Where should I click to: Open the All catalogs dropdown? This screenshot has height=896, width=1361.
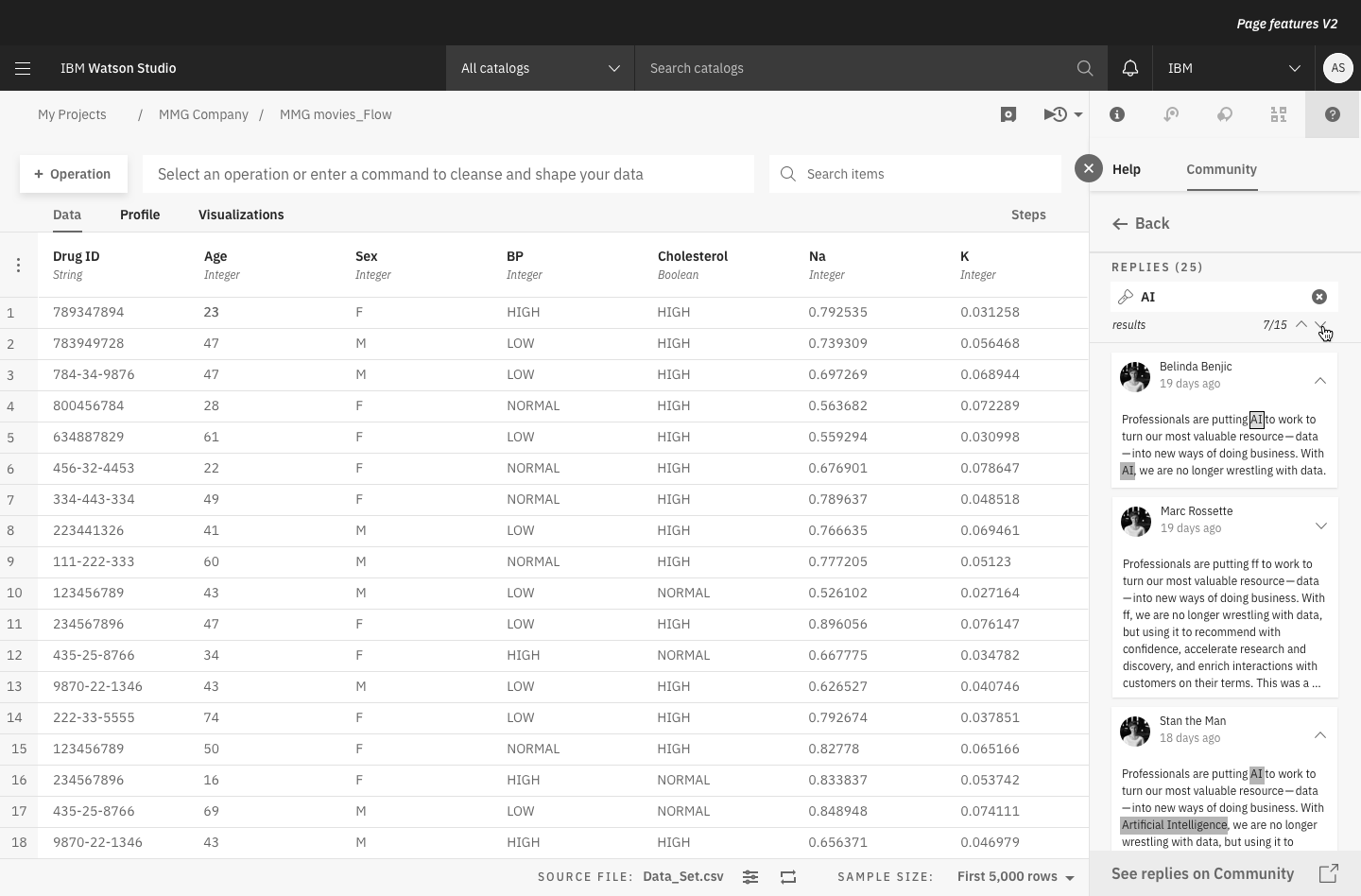540,68
